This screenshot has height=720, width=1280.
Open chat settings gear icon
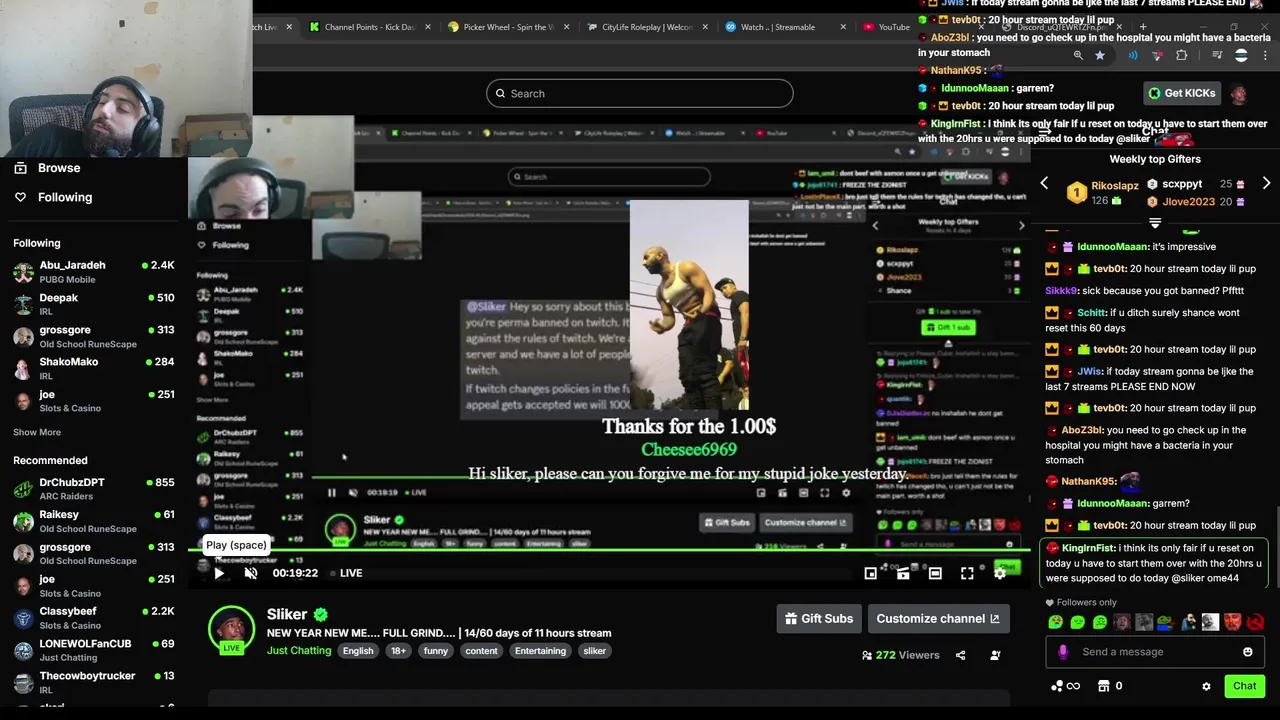(1206, 686)
